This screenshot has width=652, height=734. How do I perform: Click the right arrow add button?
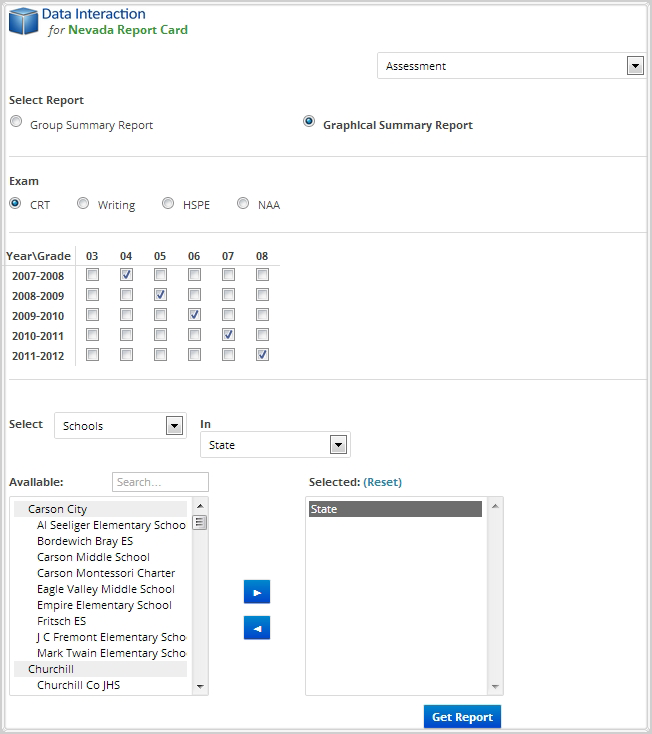(257, 592)
